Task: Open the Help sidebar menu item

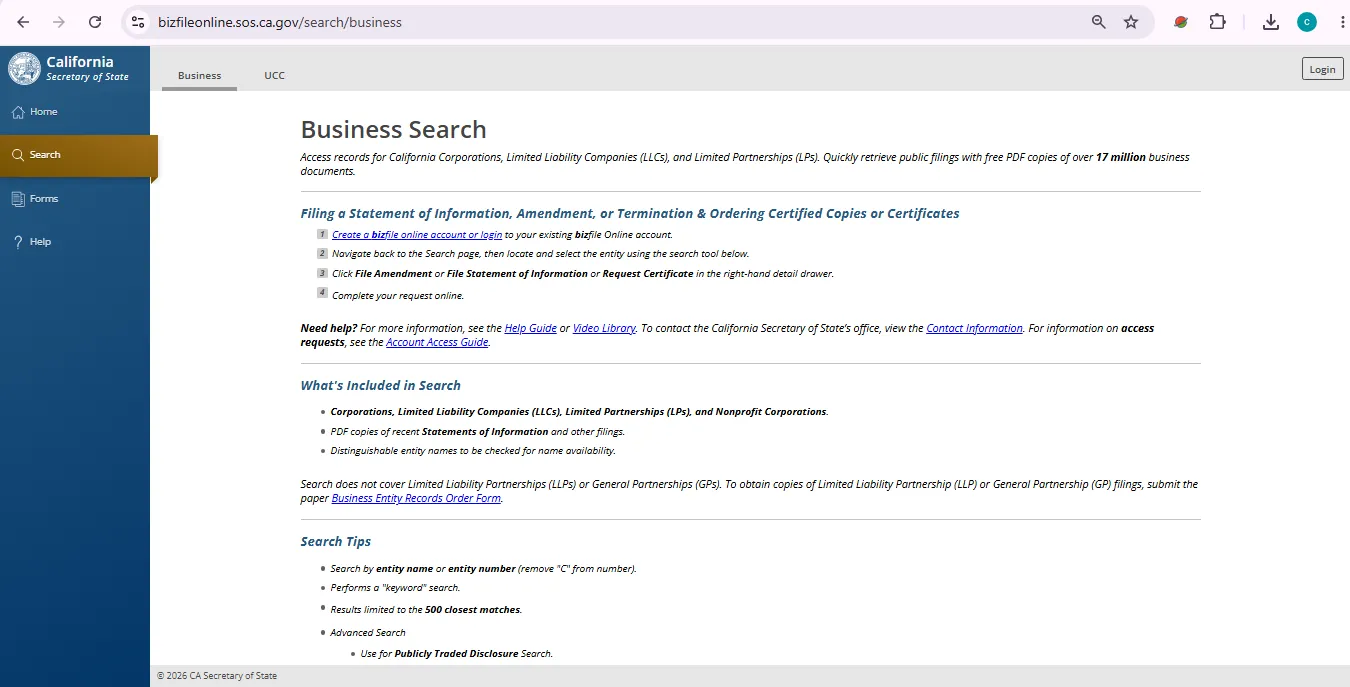Action: click(x=75, y=242)
